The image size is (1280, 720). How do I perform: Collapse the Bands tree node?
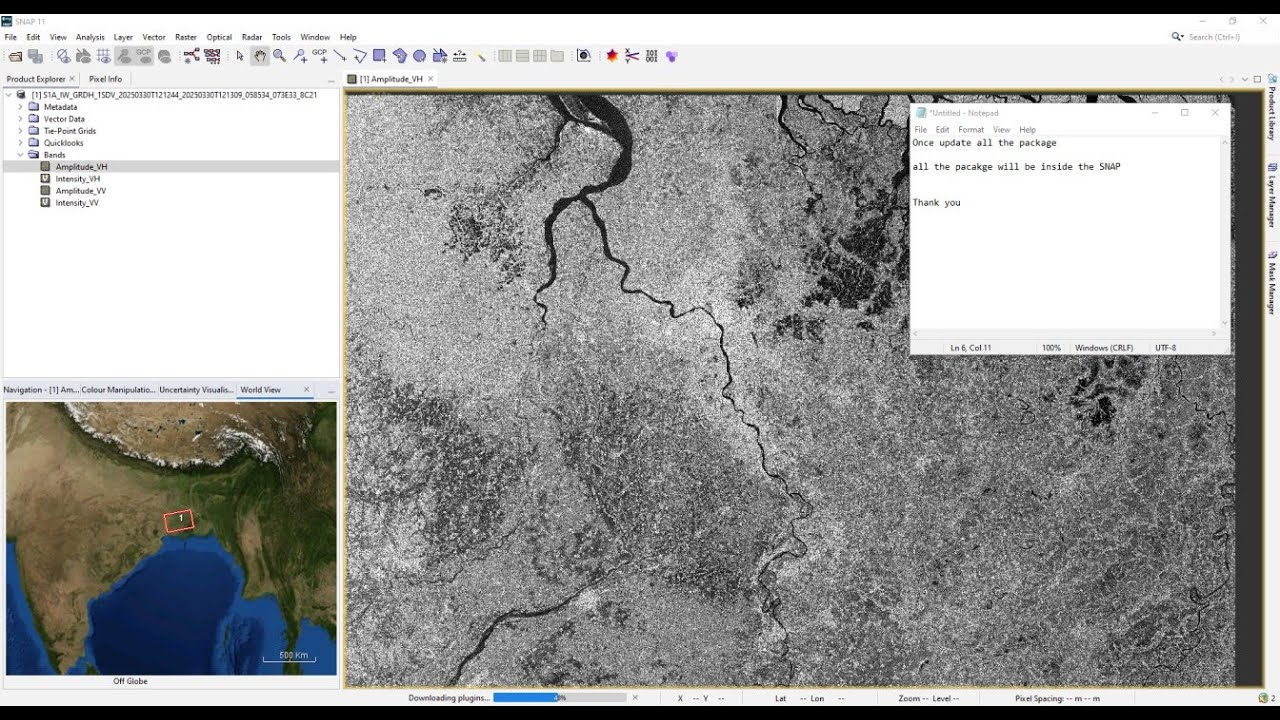(20, 155)
